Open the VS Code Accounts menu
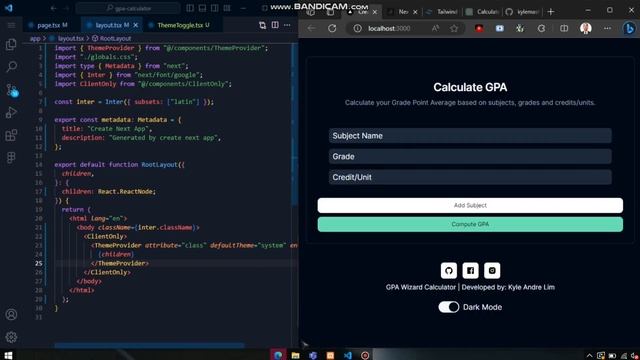The height and width of the screenshot is (360, 640). pyautogui.click(x=11, y=314)
